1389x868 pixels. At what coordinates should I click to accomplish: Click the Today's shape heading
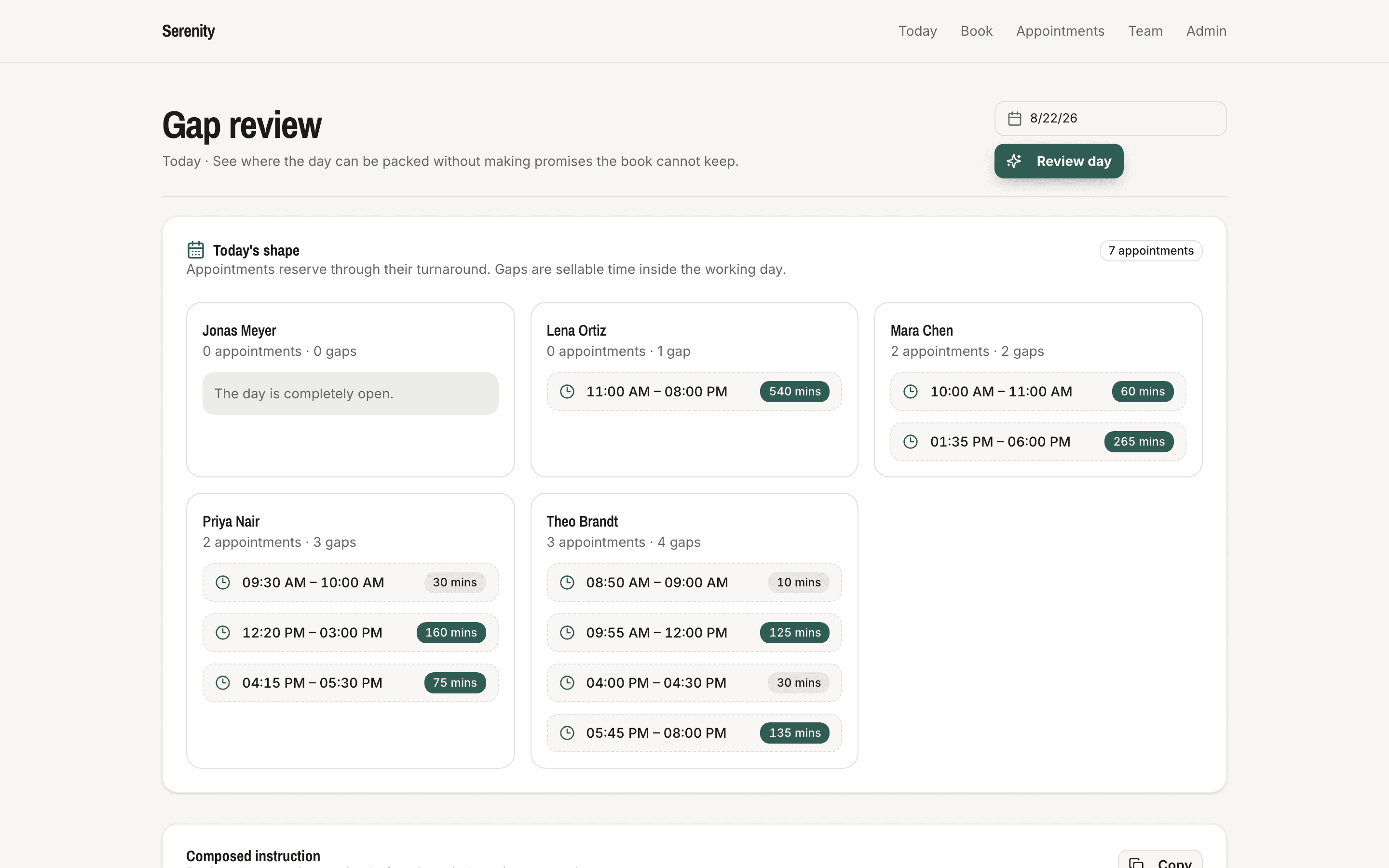(256, 250)
